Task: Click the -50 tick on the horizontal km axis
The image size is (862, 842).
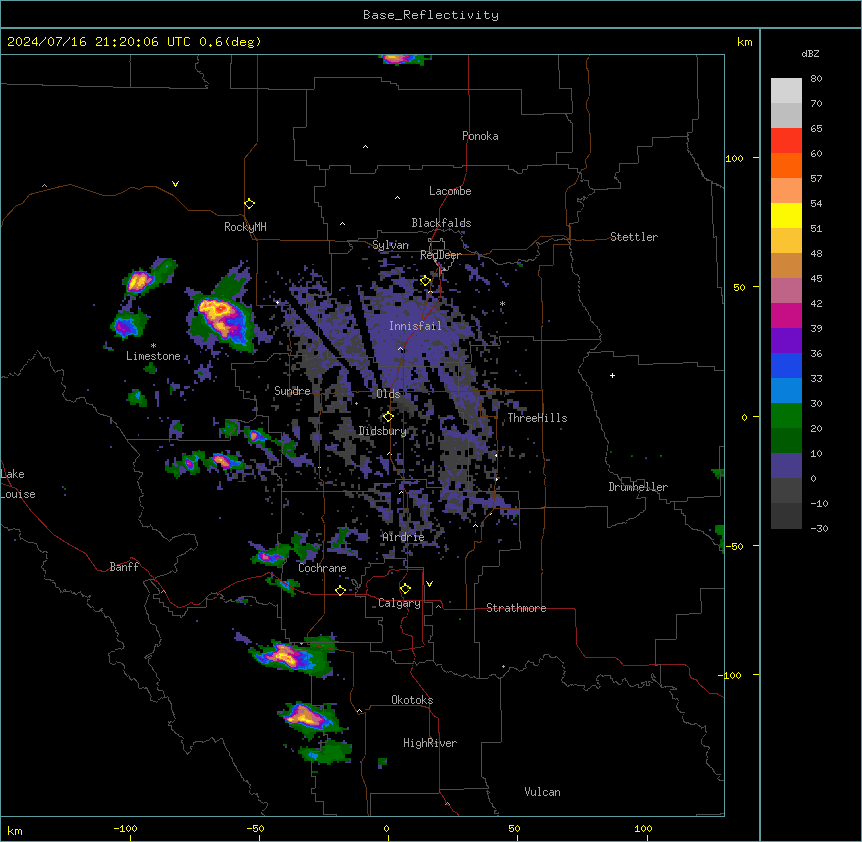Action: click(x=255, y=828)
